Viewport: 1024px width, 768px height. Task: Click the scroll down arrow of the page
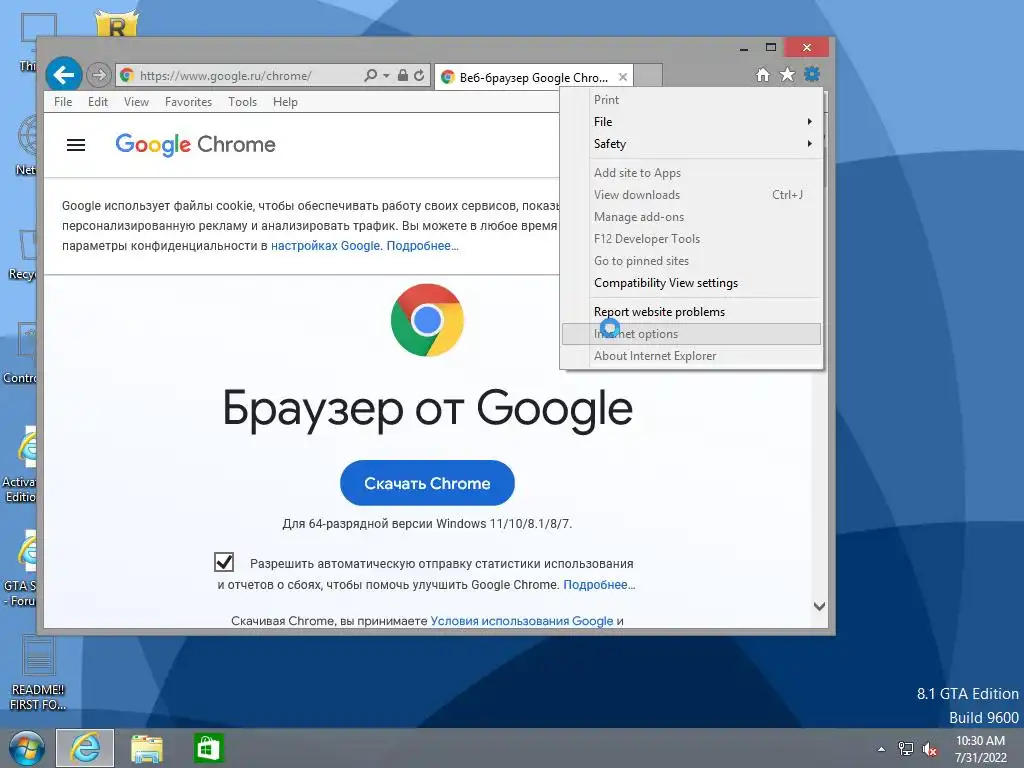click(x=819, y=606)
